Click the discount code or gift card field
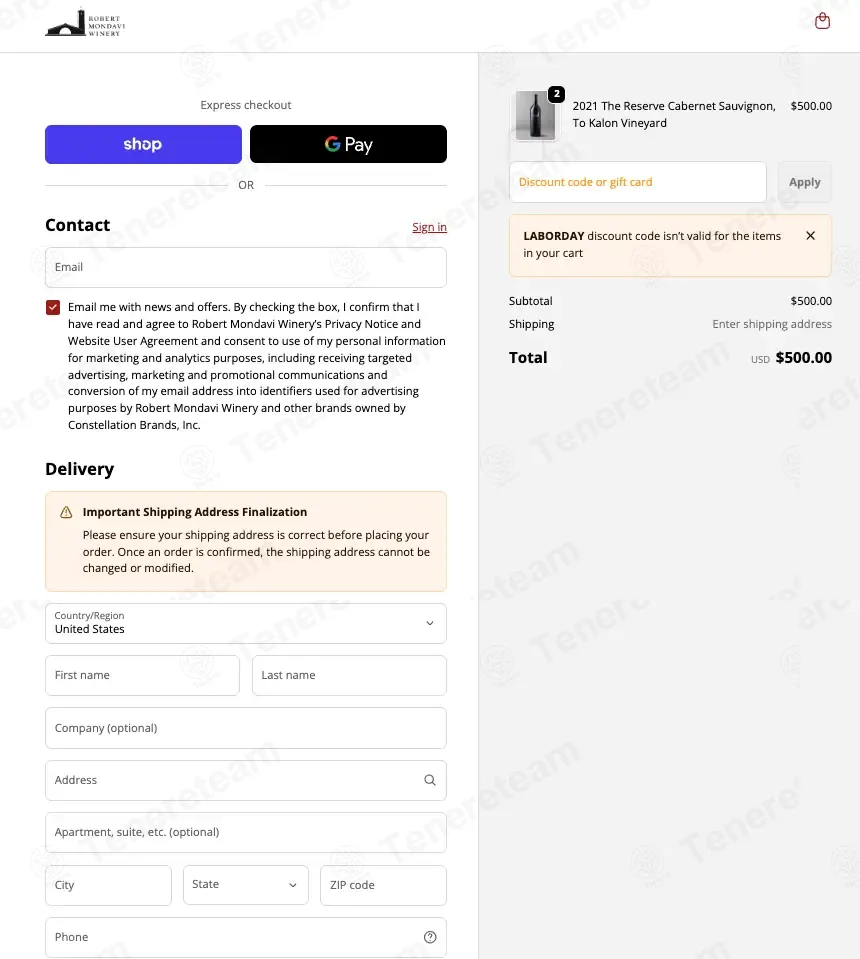860x959 pixels. click(637, 182)
